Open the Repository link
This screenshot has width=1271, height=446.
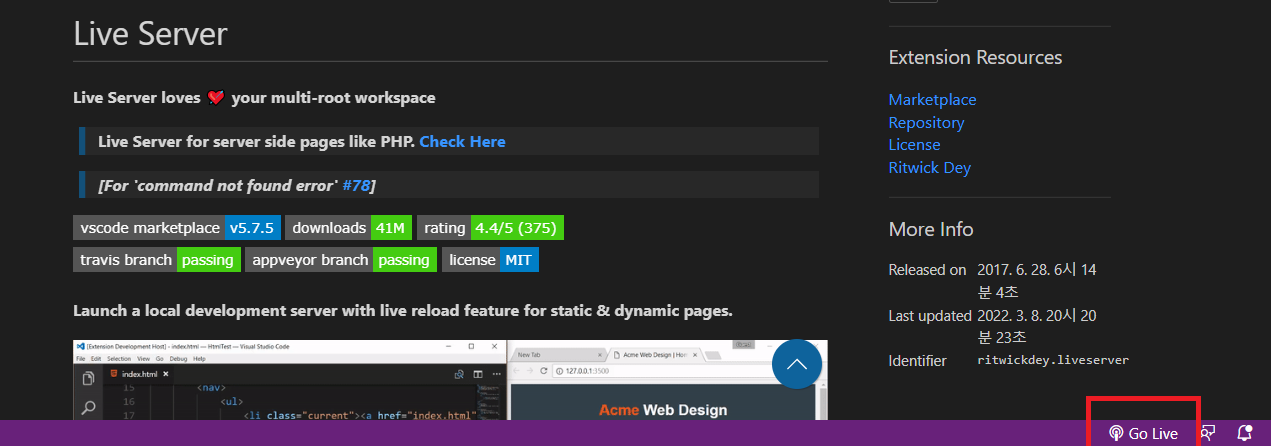926,122
